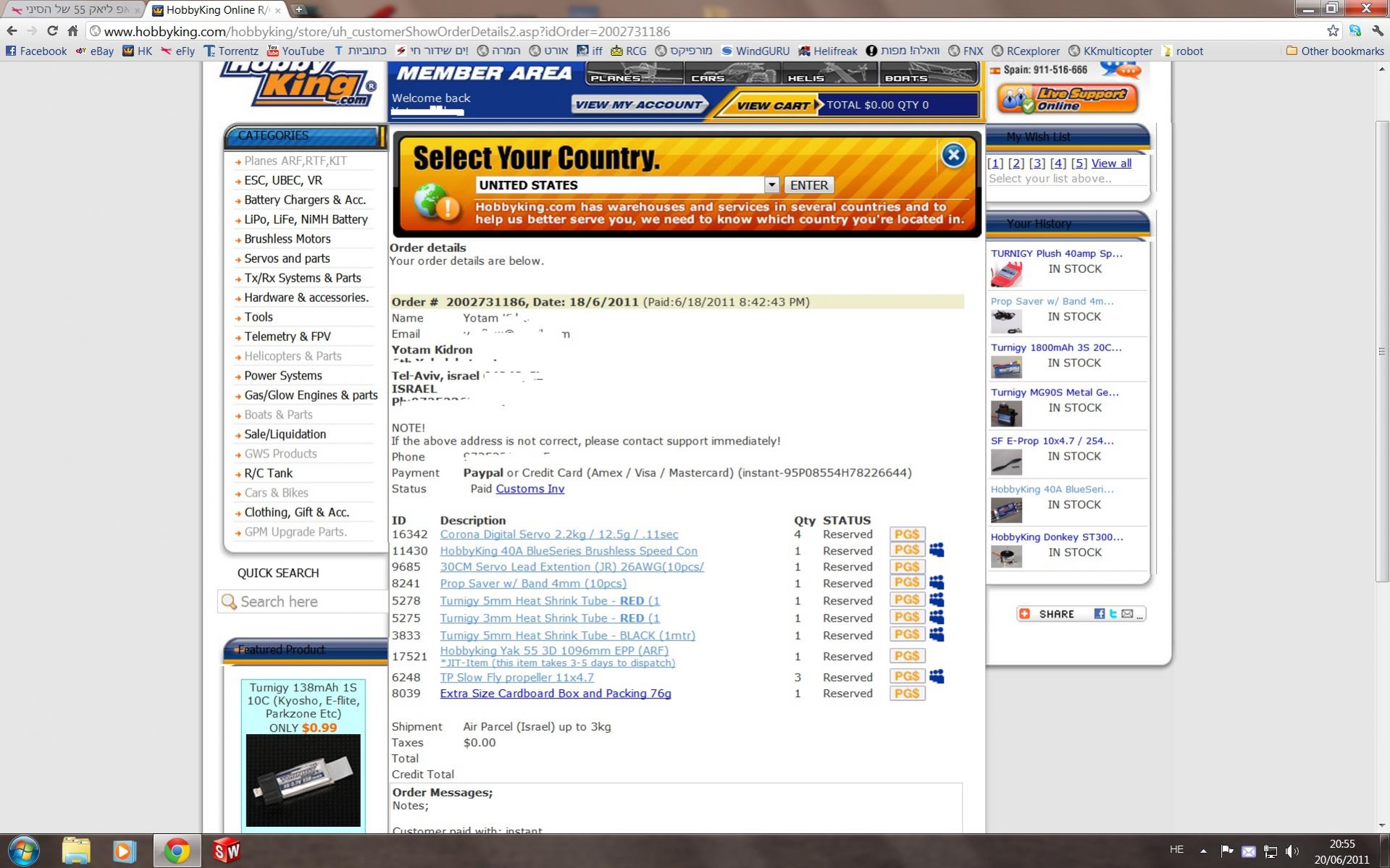The image size is (1390, 868).
Task: Open the Turnigy MG90S history thumbnail
Action: coord(1006,413)
